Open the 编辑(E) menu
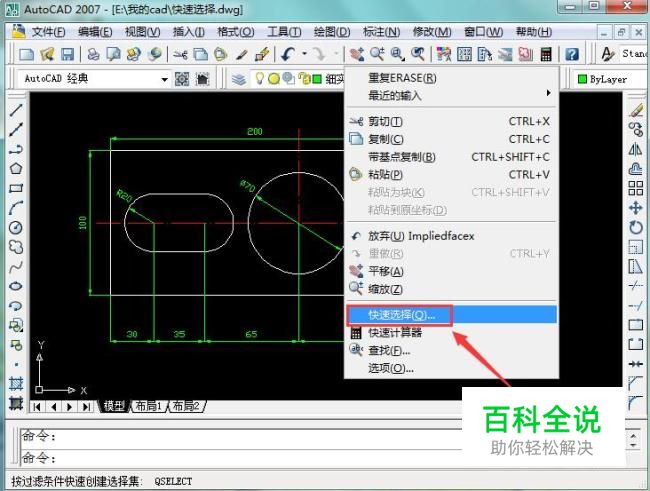The width and height of the screenshot is (650, 491). coord(95,32)
